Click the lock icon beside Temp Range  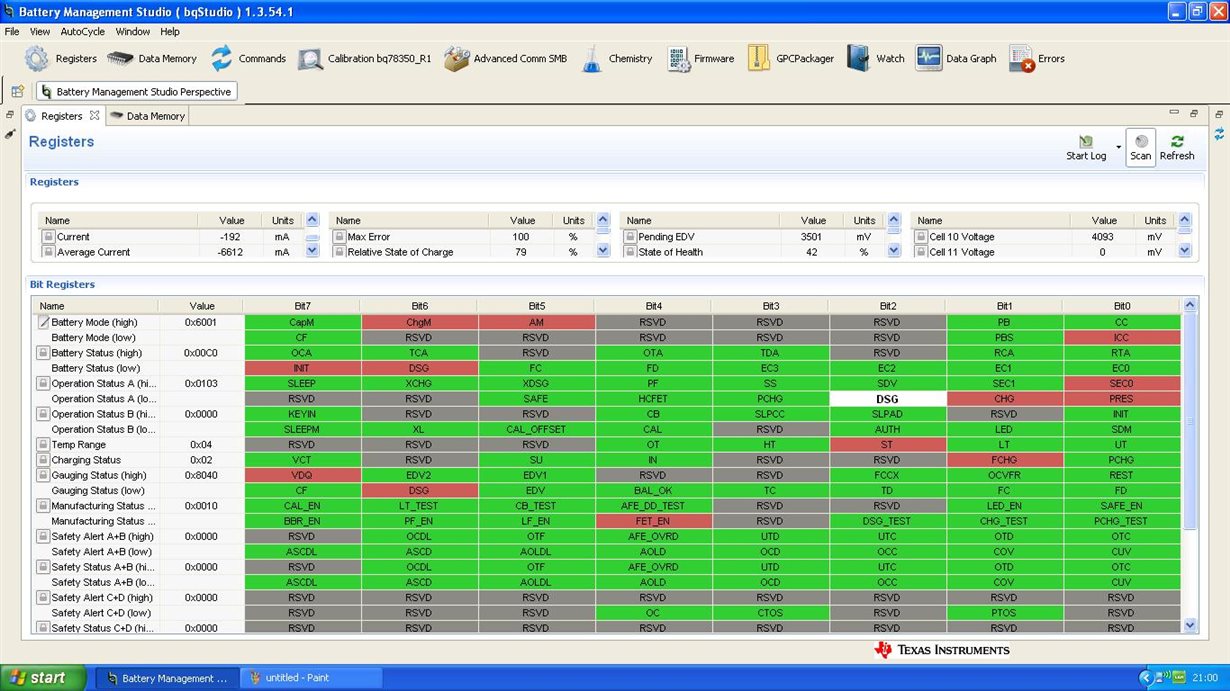43,444
